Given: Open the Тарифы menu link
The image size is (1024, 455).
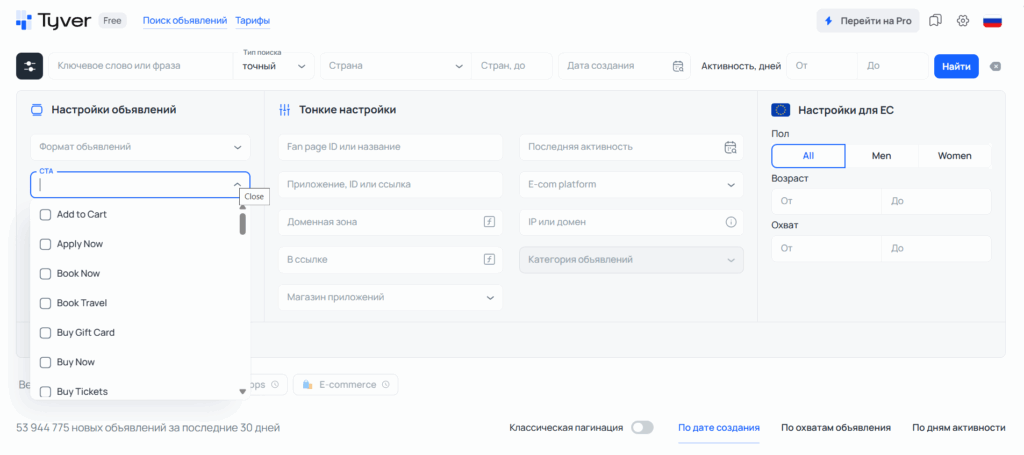Looking at the screenshot, I should [252, 21].
